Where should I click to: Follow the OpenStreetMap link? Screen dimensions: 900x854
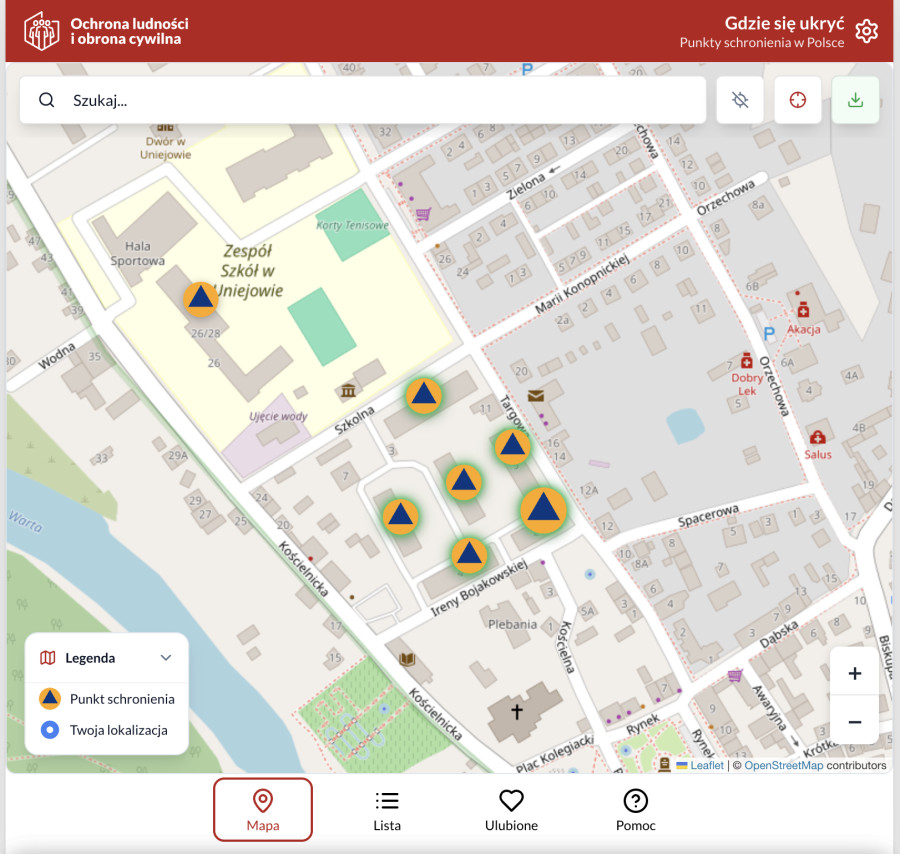(783, 766)
